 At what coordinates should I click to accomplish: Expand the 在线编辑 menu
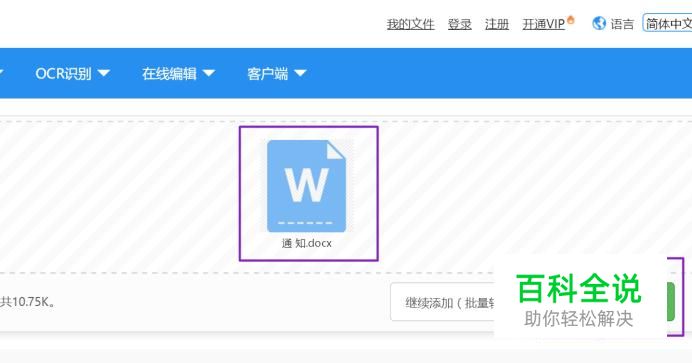[x=178, y=73]
